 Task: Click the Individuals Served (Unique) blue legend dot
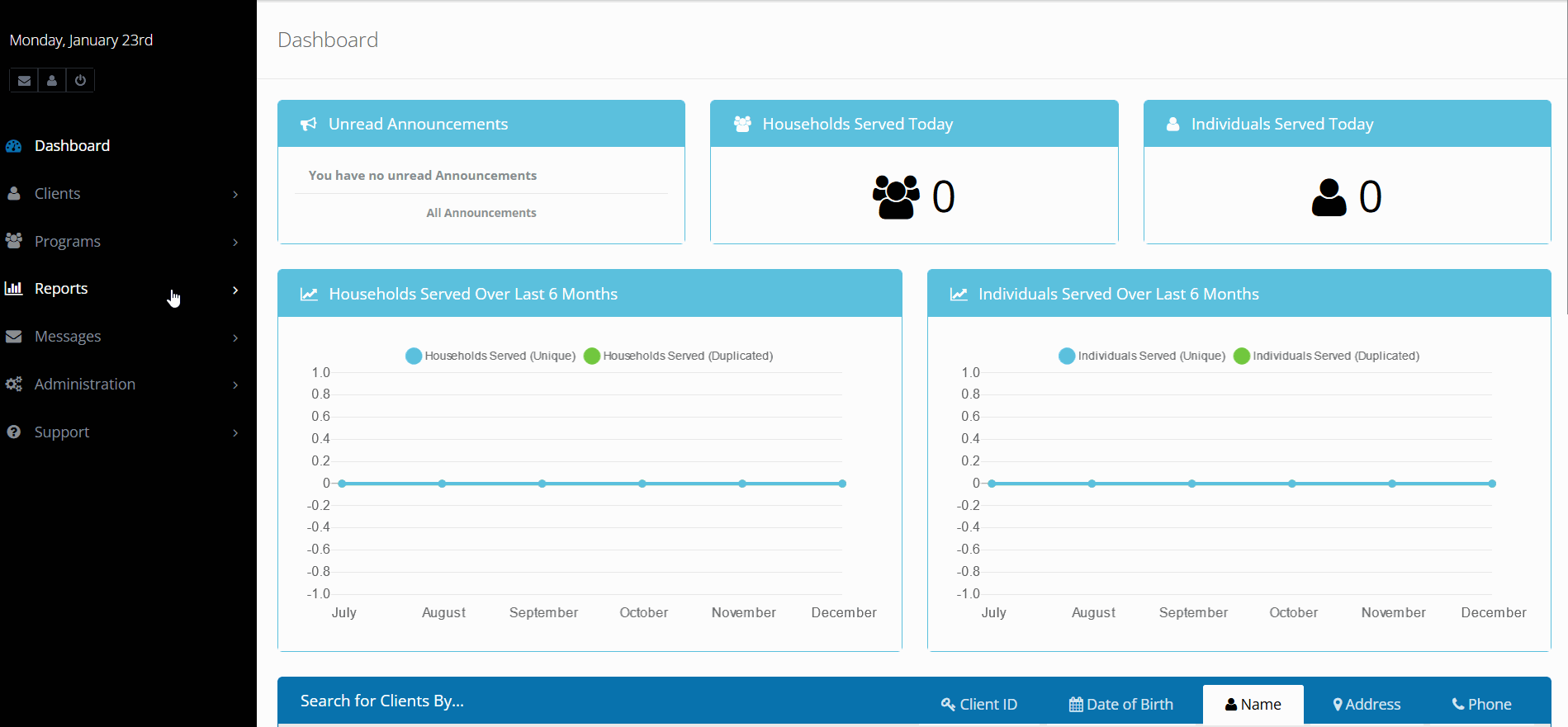point(1067,356)
